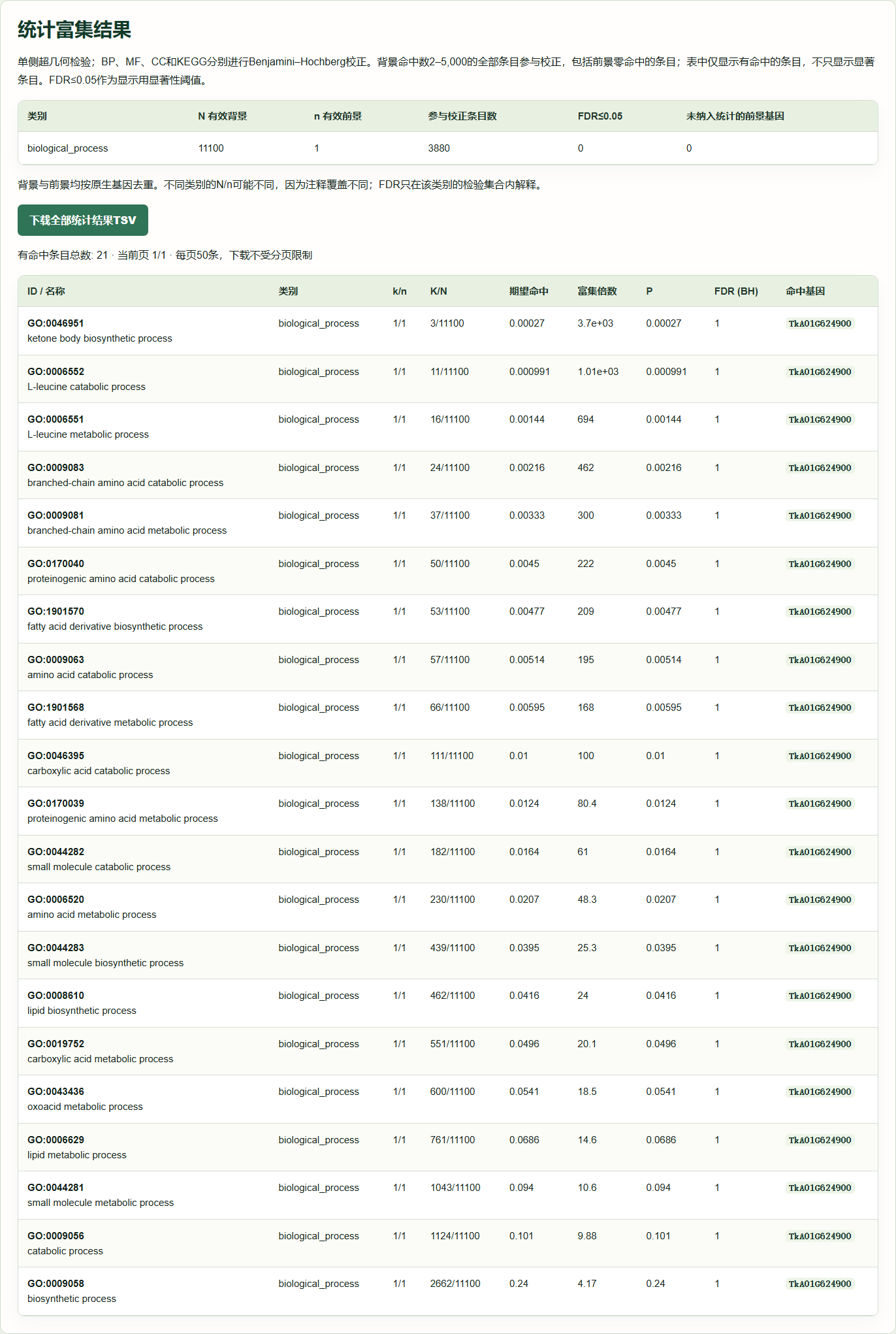Select GO:0006629 term ID
The height and width of the screenshot is (1334, 896).
pos(56,1140)
